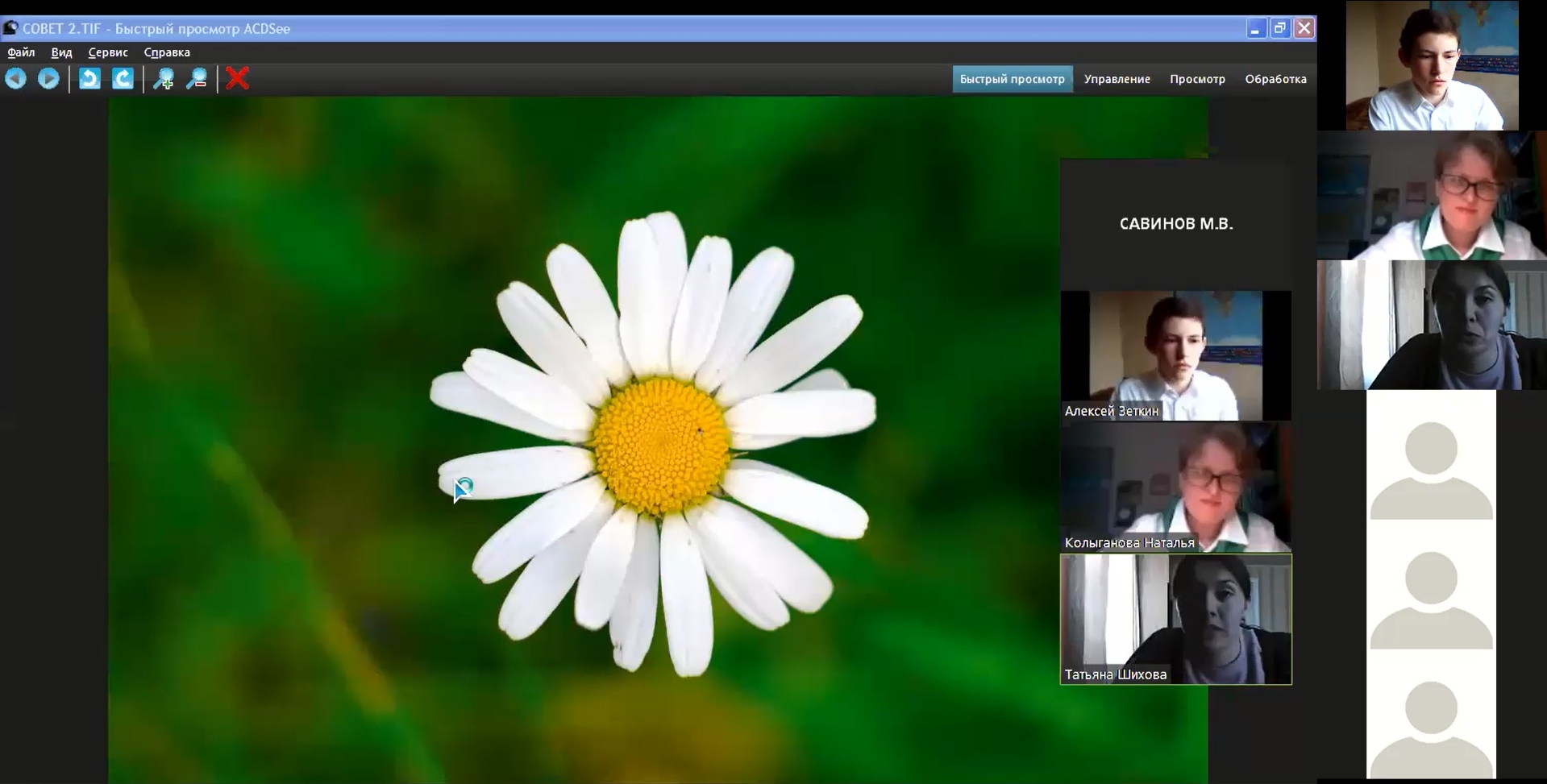
Task: Open the Сервис menu
Action: point(108,52)
